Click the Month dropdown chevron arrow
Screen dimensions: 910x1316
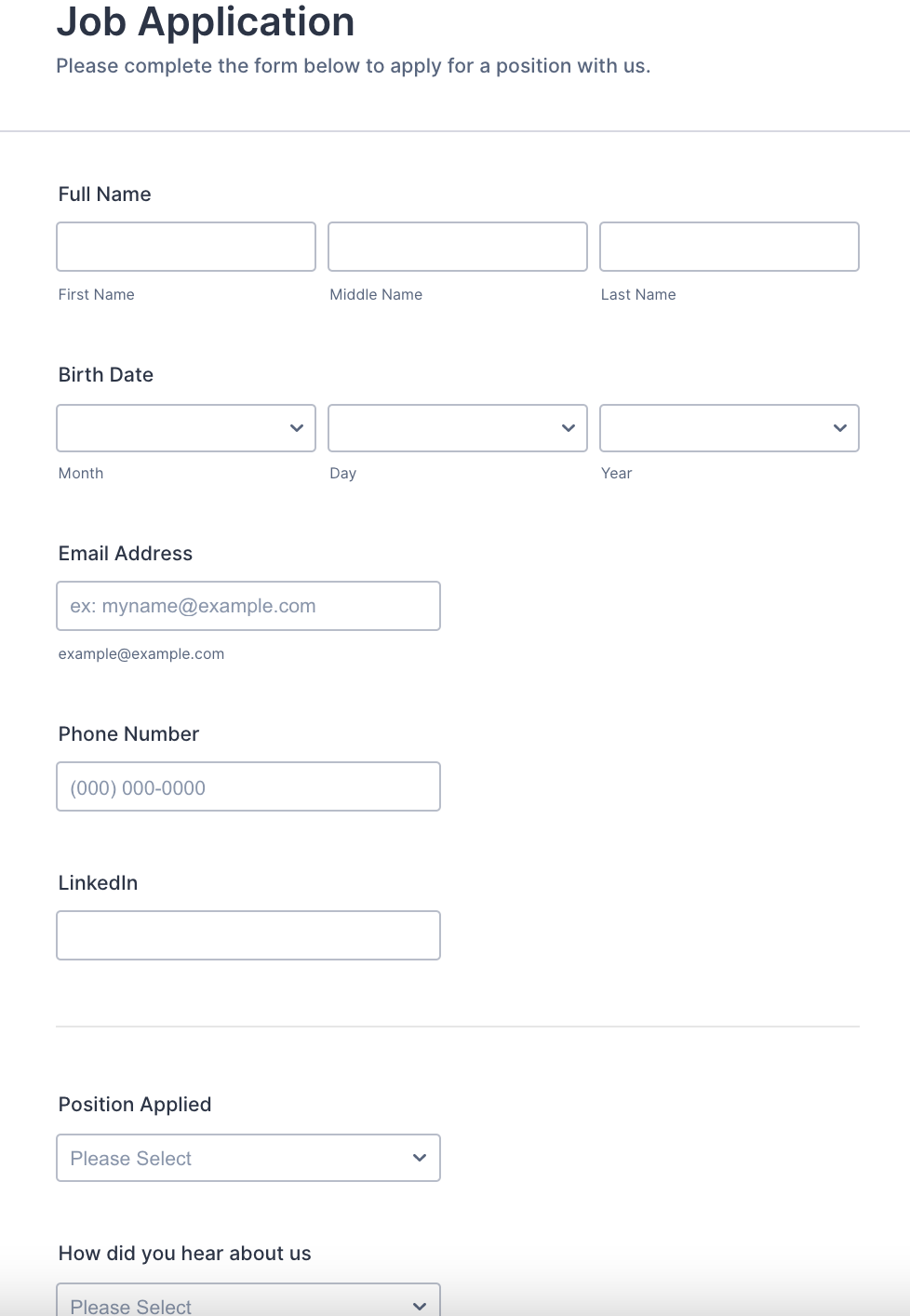[x=297, y=428]
